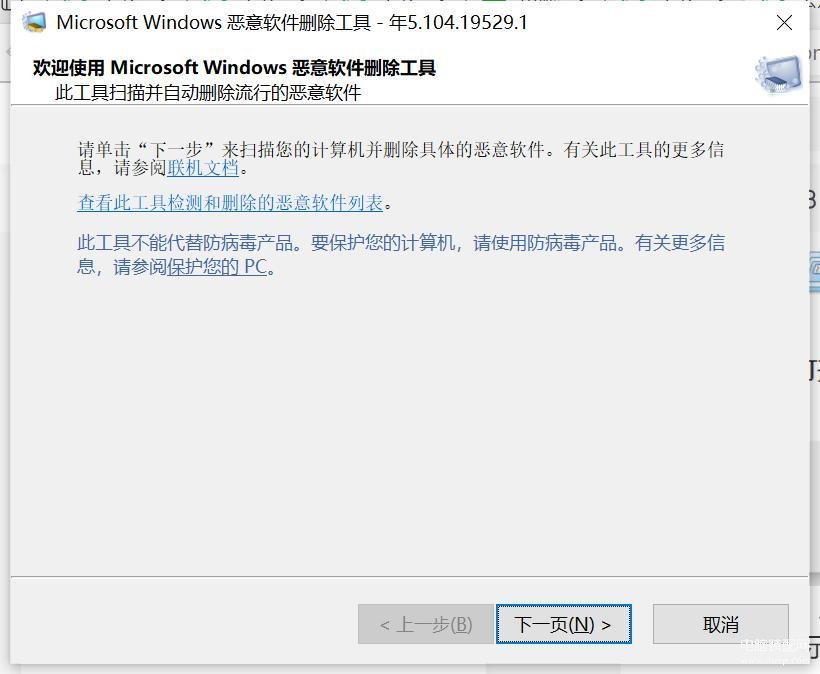Click the blank footer area left of 上一步
The image size is (820, 674).
(x=183, y=624)
